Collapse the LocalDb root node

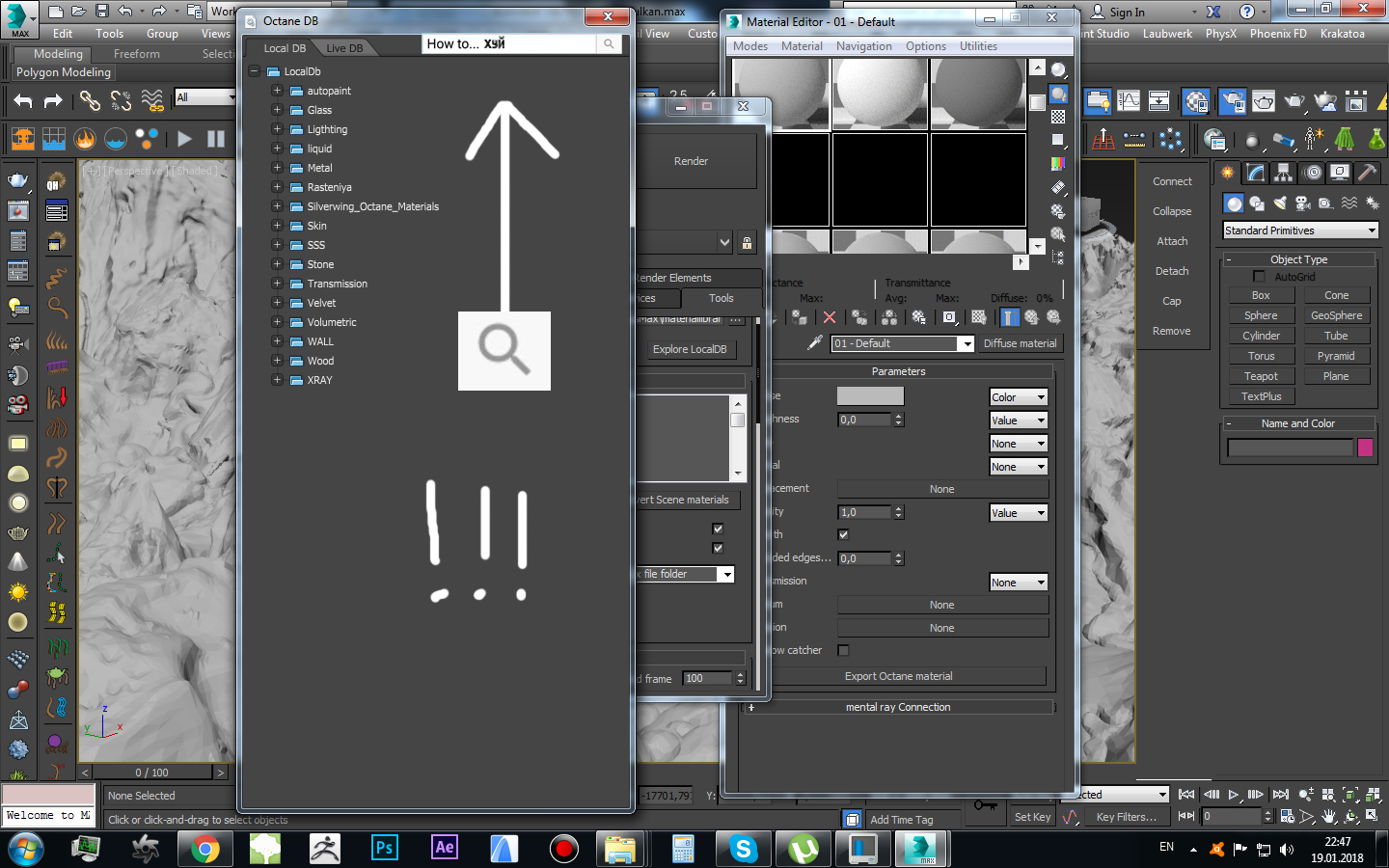click(254, 71)
